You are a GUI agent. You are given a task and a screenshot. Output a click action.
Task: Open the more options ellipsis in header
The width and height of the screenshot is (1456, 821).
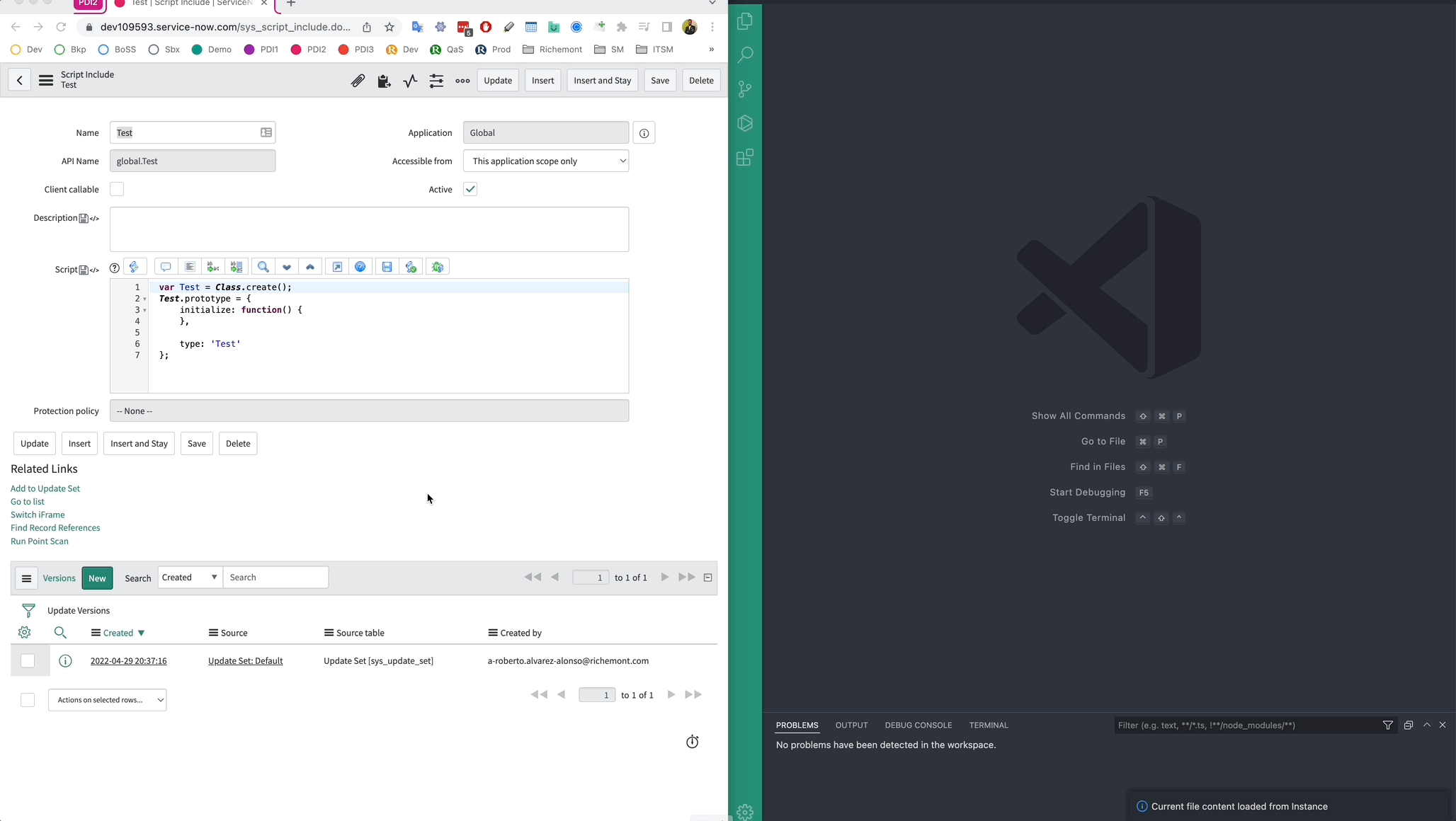(x=462, y=81)
